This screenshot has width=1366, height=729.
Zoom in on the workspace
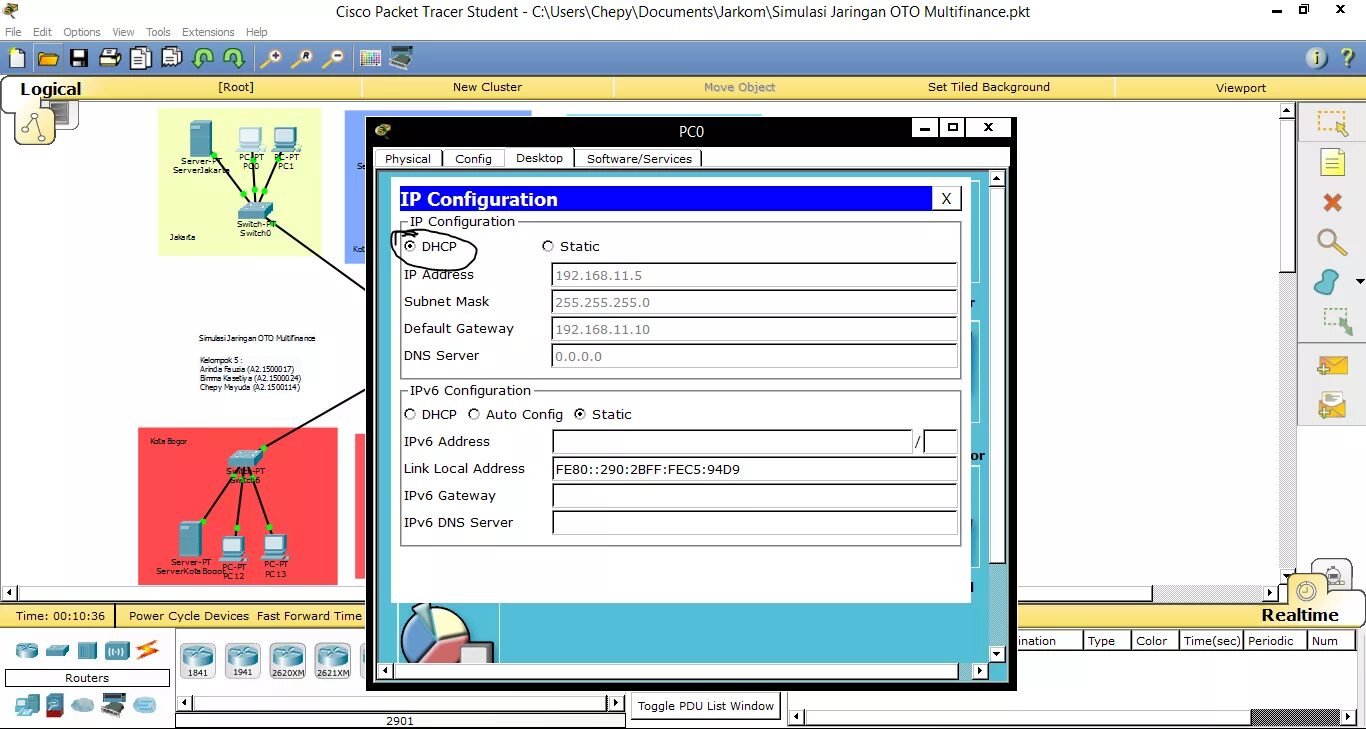coord(270,58)
